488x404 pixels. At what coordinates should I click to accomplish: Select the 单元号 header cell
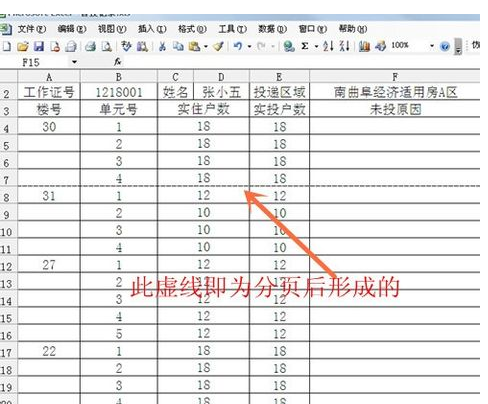pyautogui.click(x=119, y=109)
